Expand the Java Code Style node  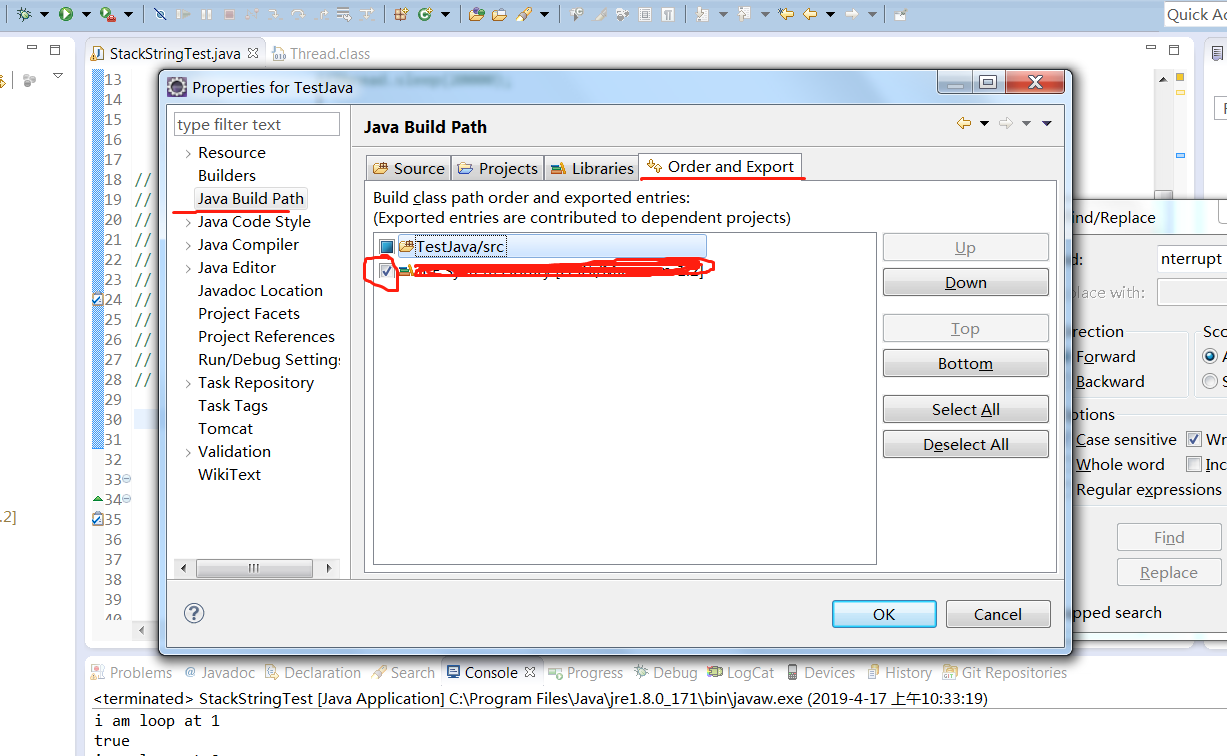[188, 222]
